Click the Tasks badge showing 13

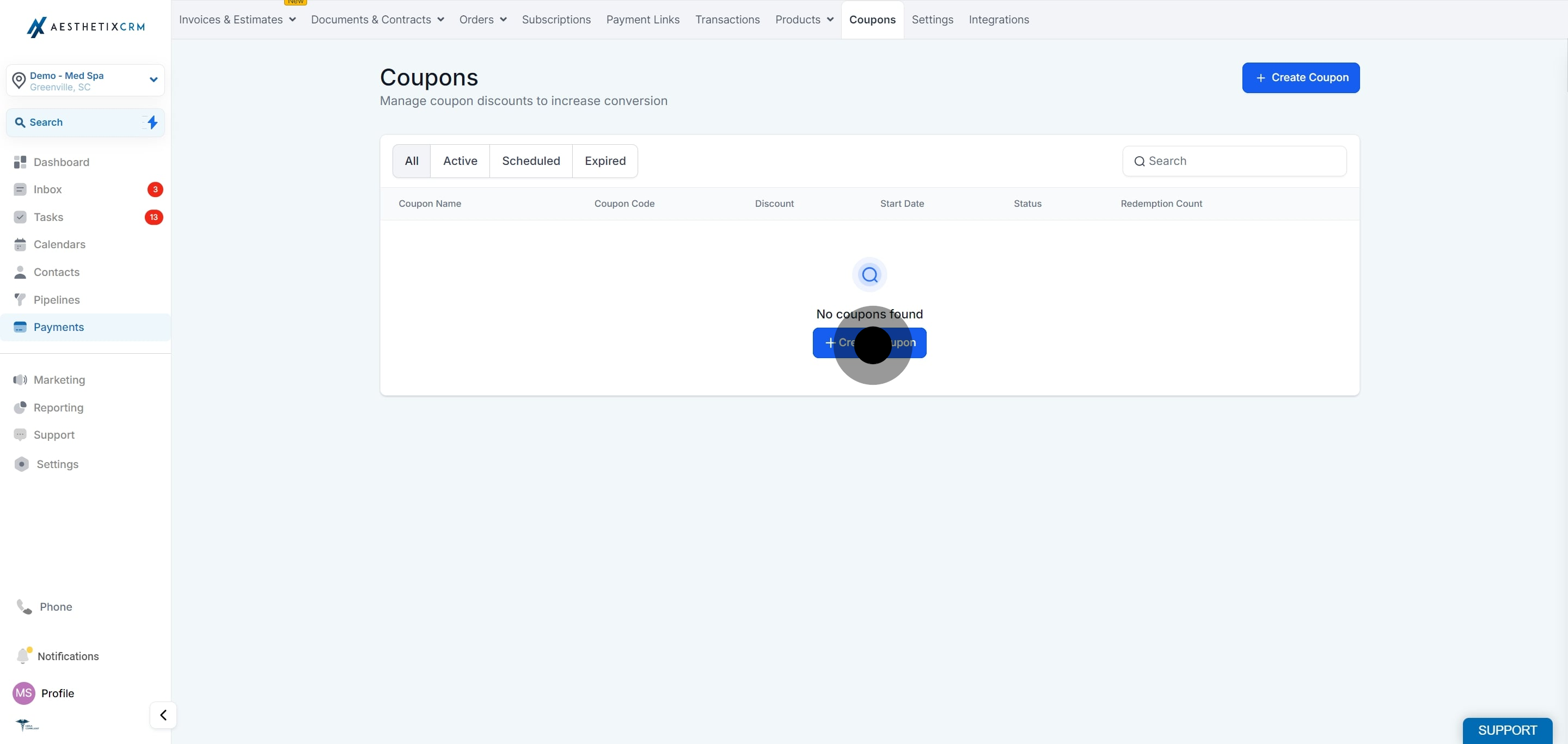(x=154, y=217)
